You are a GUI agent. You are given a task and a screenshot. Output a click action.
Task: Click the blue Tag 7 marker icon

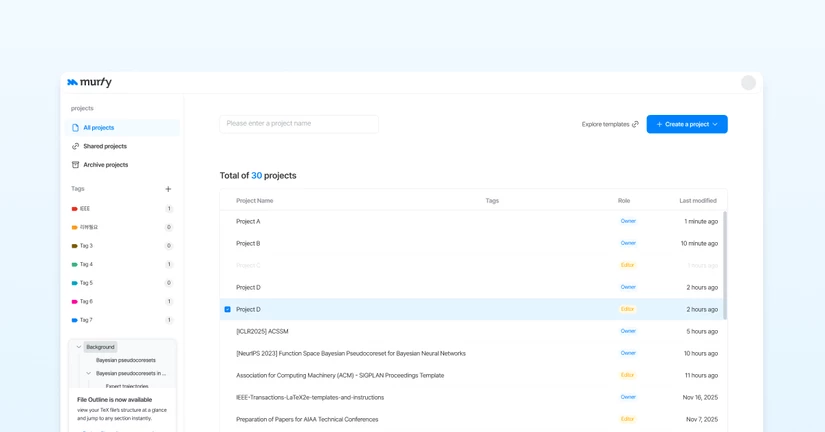point(74,320)
